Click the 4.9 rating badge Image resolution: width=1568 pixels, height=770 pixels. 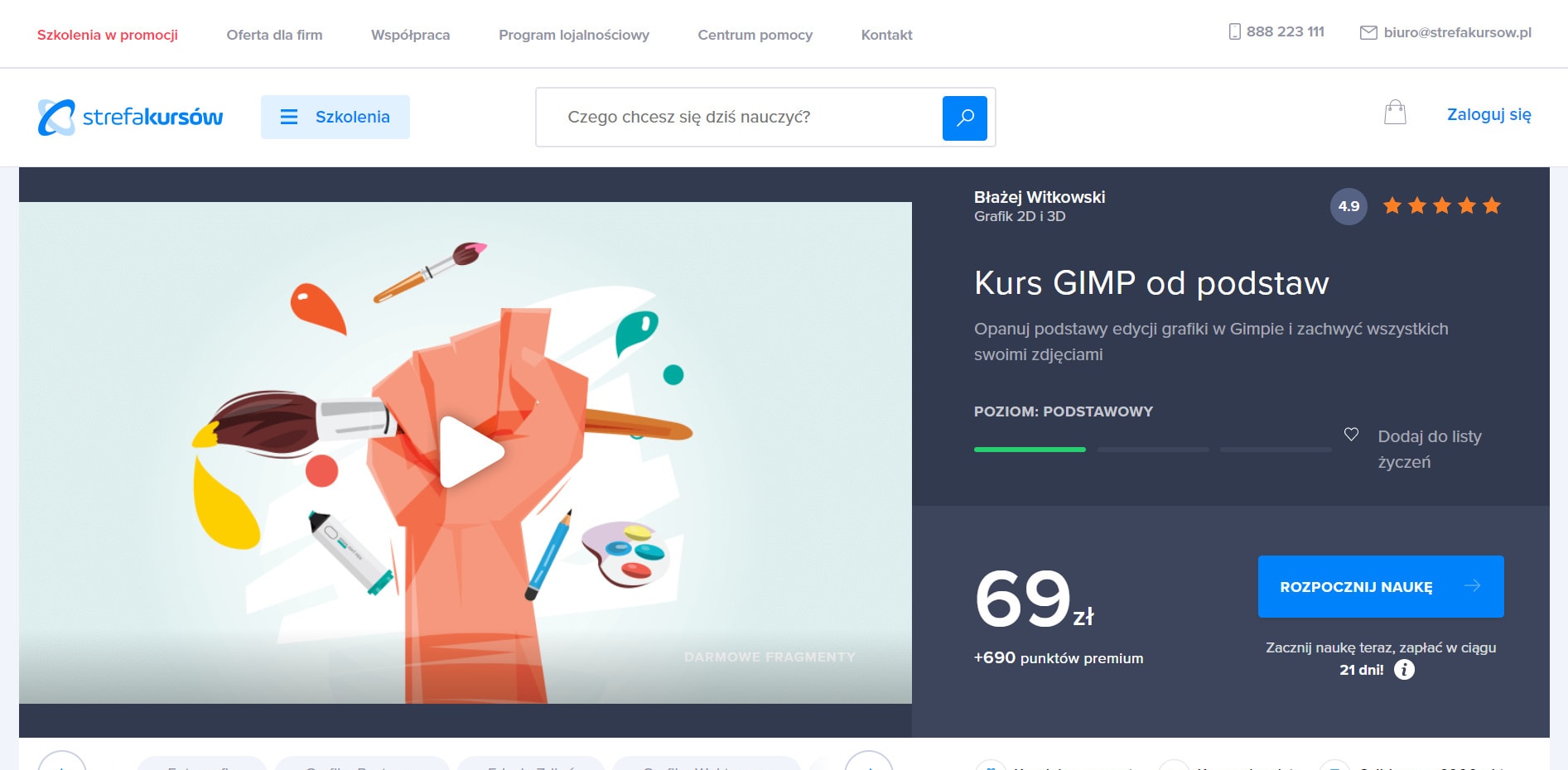(1348, 206)
